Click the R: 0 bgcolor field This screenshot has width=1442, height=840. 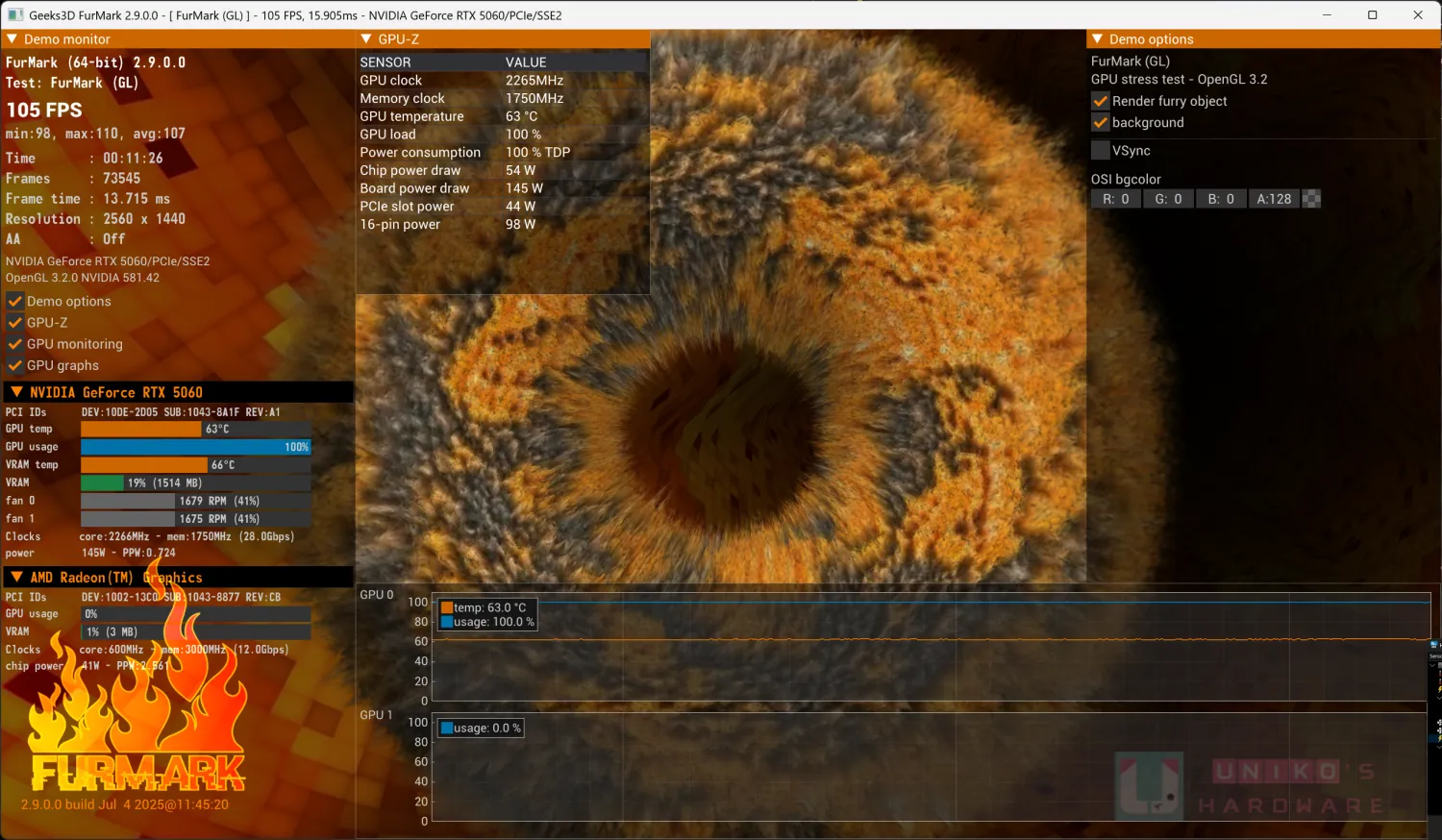[x=1115, y=199]
